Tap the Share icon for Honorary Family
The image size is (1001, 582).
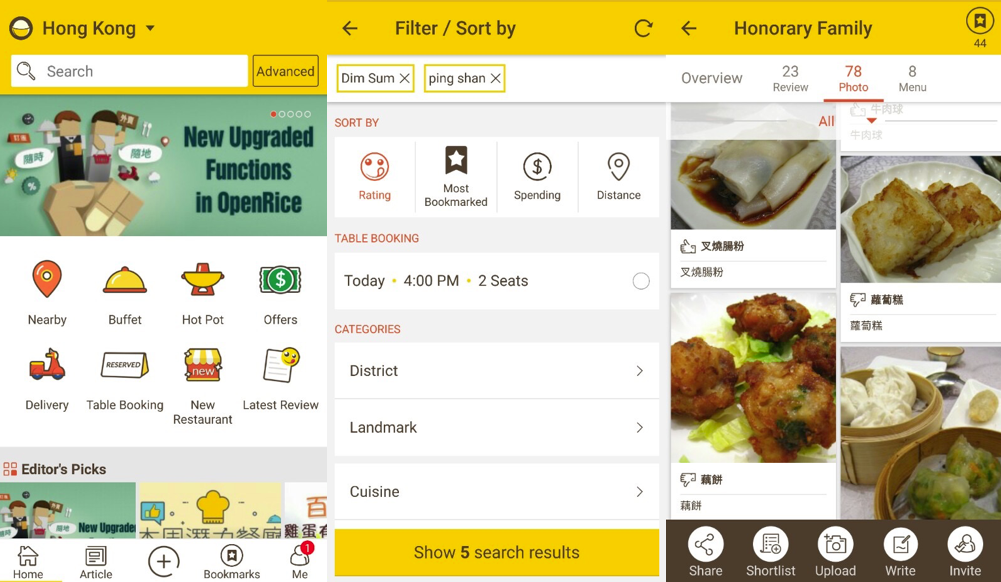[x=705, y=544]
